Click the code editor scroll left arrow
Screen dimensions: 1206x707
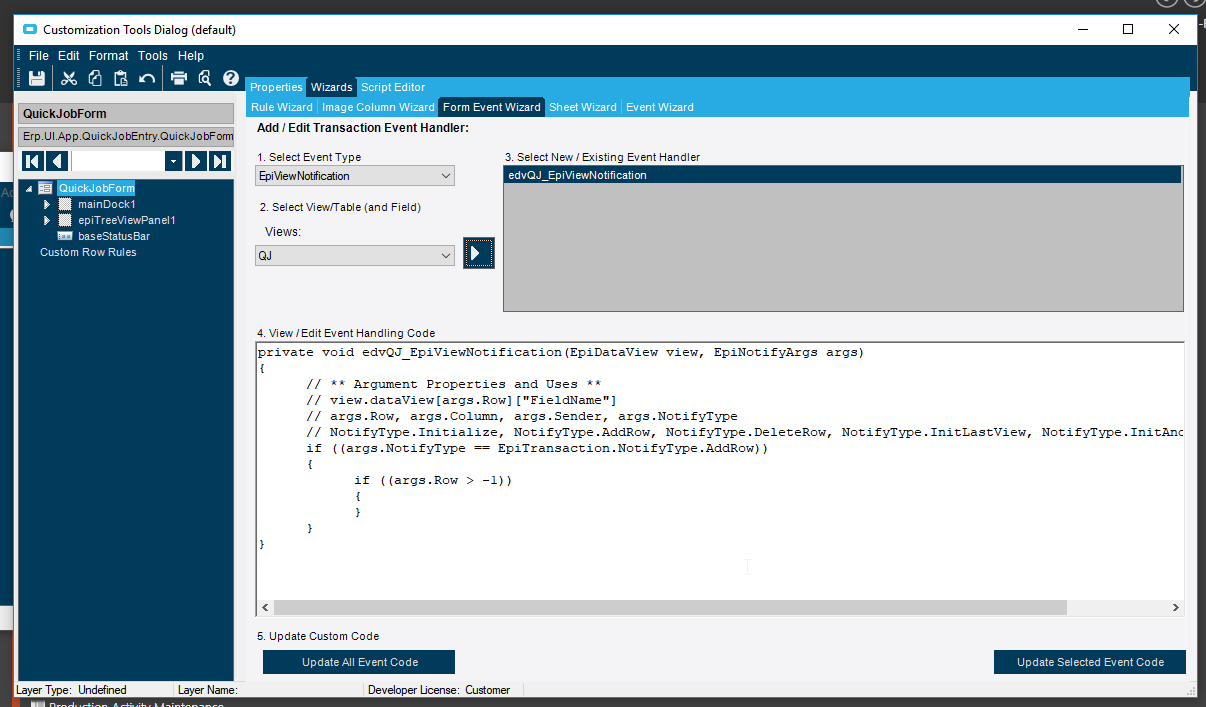265,608
